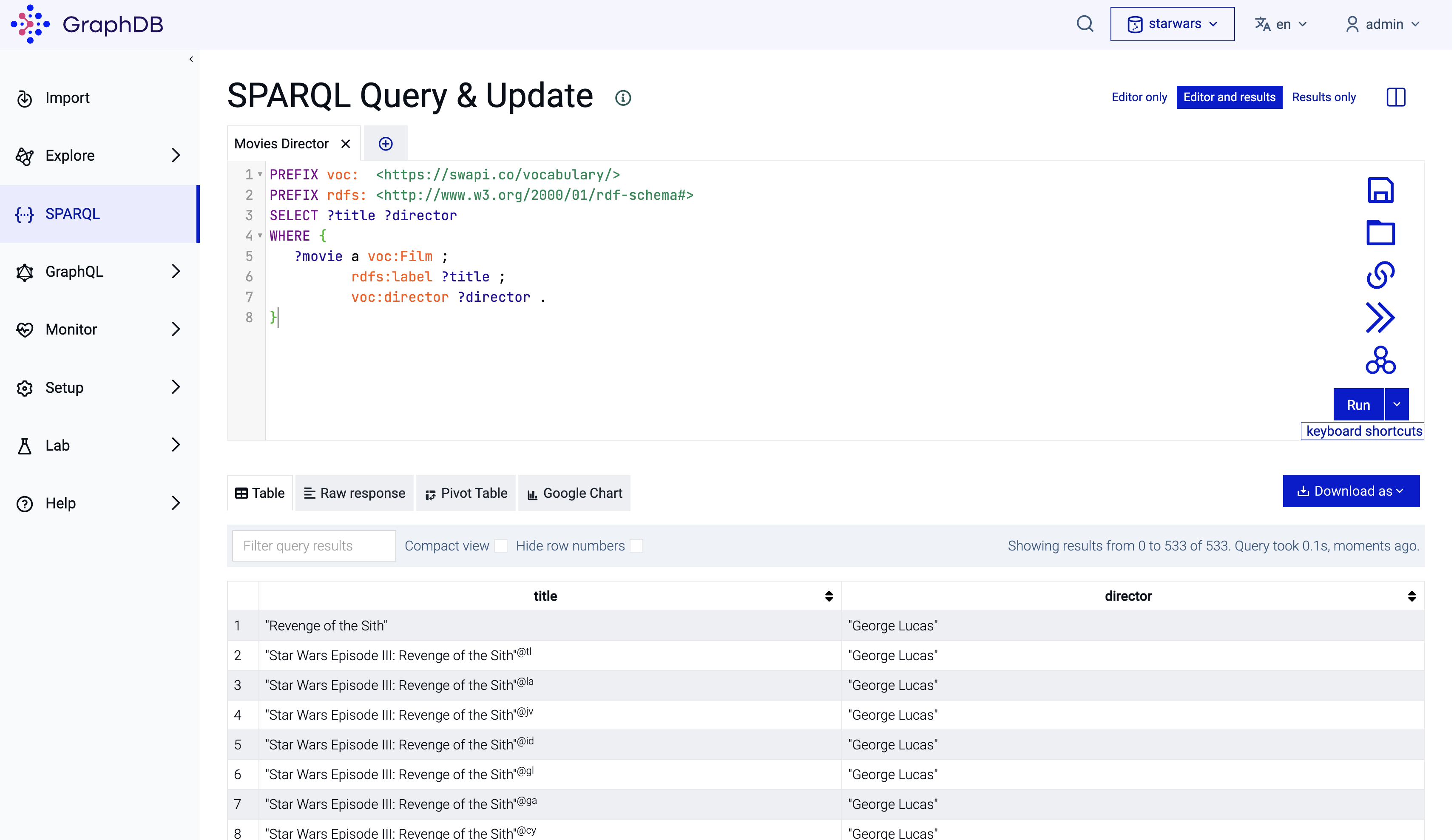Select Editor only view mode
1454x840 pixels.
(1139, 97)
